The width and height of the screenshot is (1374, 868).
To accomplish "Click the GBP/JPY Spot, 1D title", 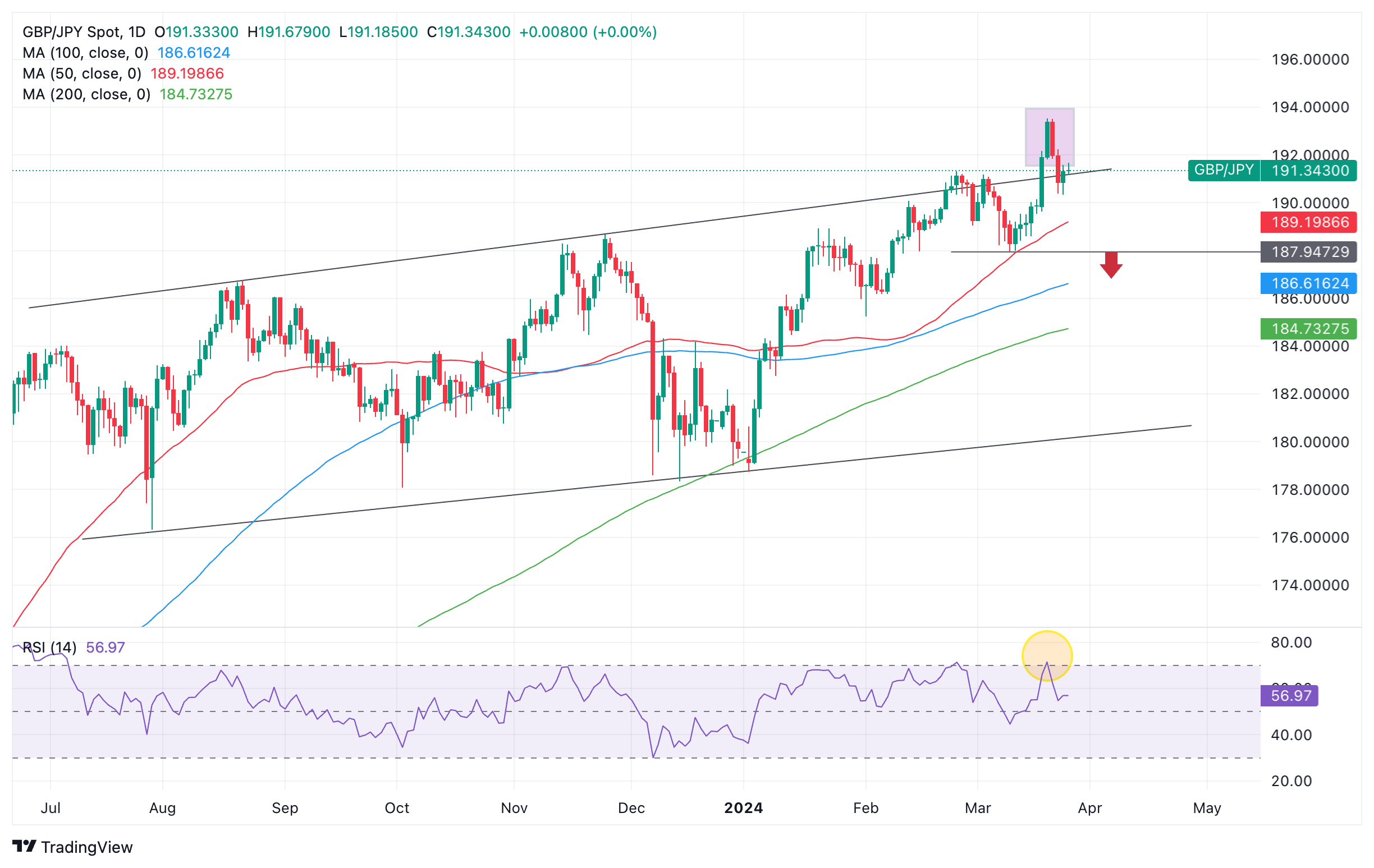I will [x=84, y=32].
